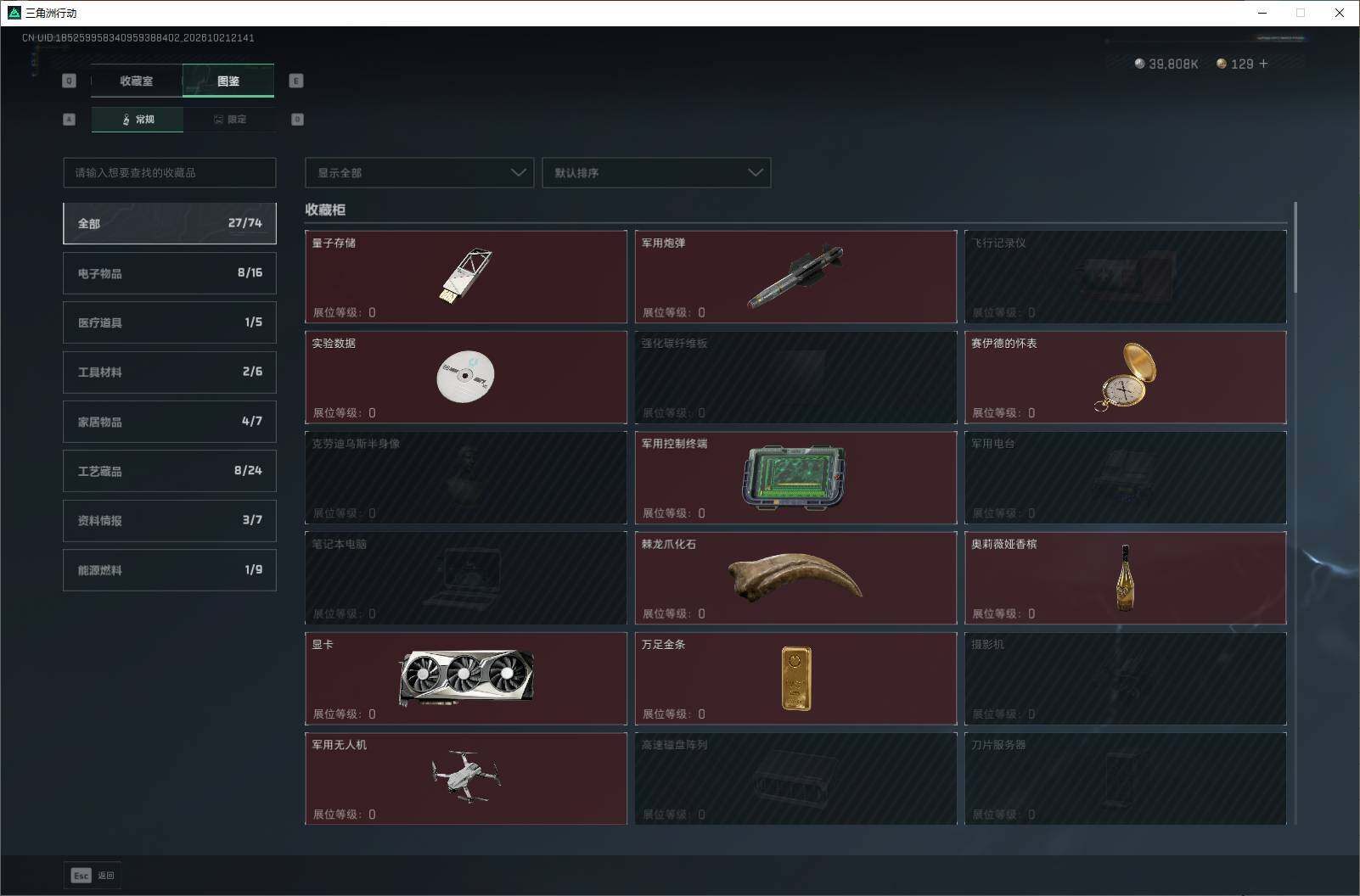This screenshot has width=1360, height=896.
Task: Click the 奥莉薇娅香槟 champagne bottle icon
Action: tap(1126, 578)
